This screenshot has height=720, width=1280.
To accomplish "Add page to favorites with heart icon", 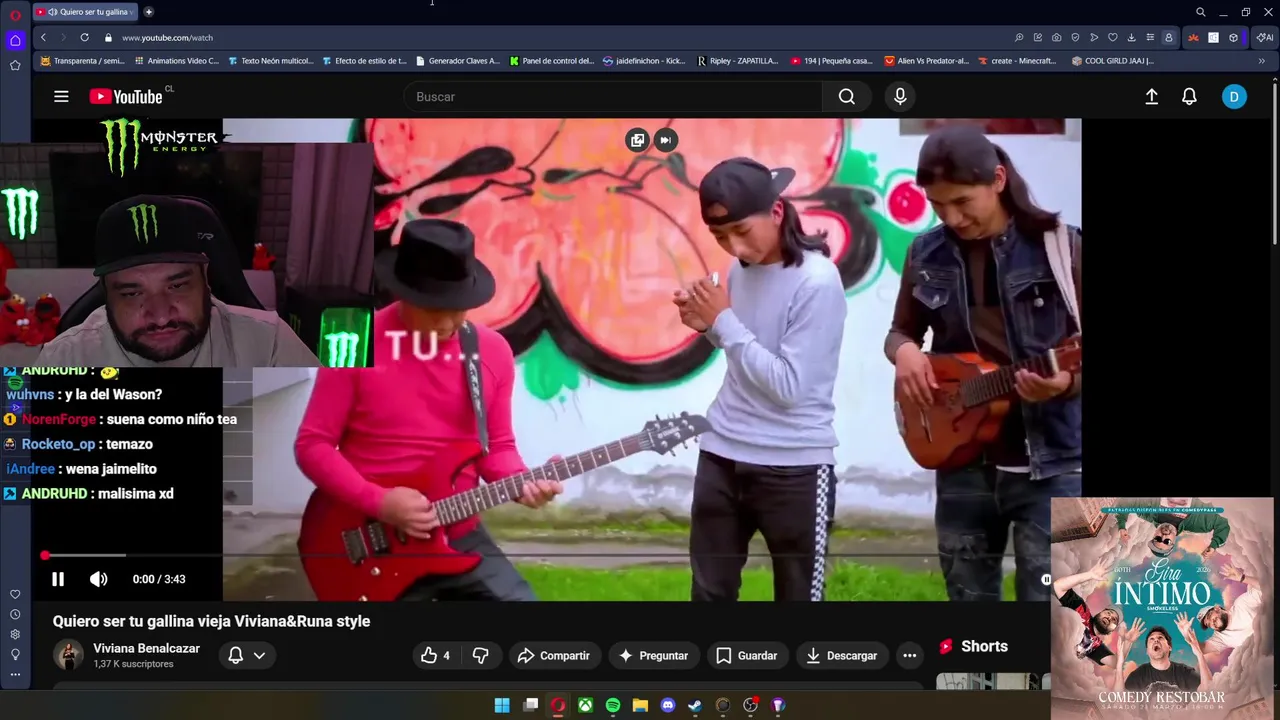I will coord(1112,37).
